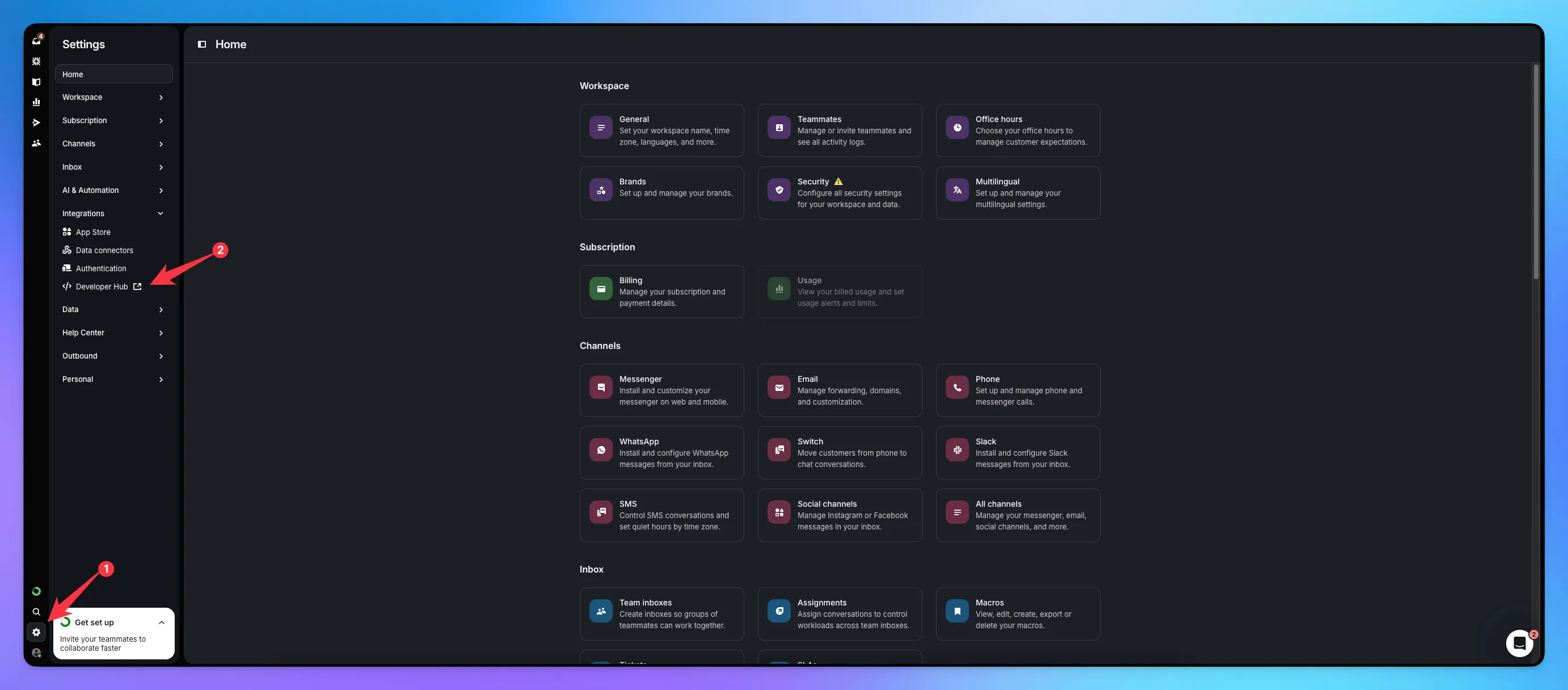Expand the Inbox section in Settings sidebar

click(113, 167)
